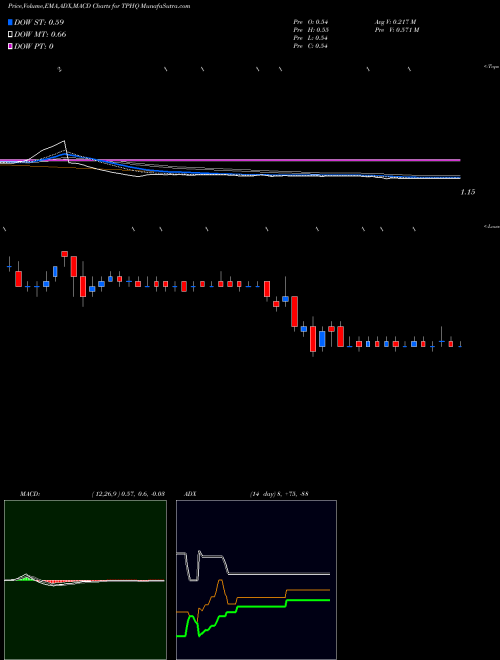Select the 'DOW PT: 0' legend label
The width and height of the screenshot is (500, 660).
pyautogui.click(x=34, y=46)
